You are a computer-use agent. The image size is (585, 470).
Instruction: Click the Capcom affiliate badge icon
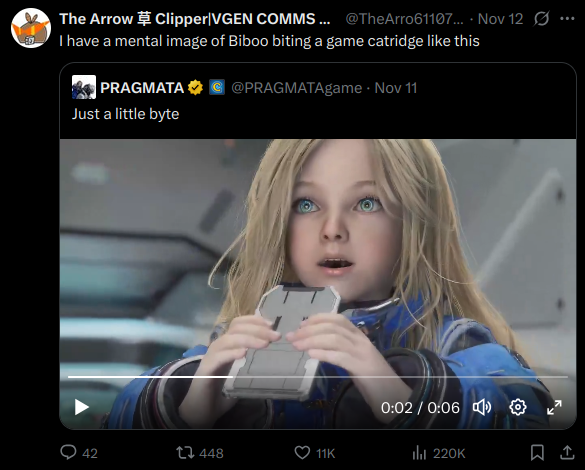click(217, 87)
